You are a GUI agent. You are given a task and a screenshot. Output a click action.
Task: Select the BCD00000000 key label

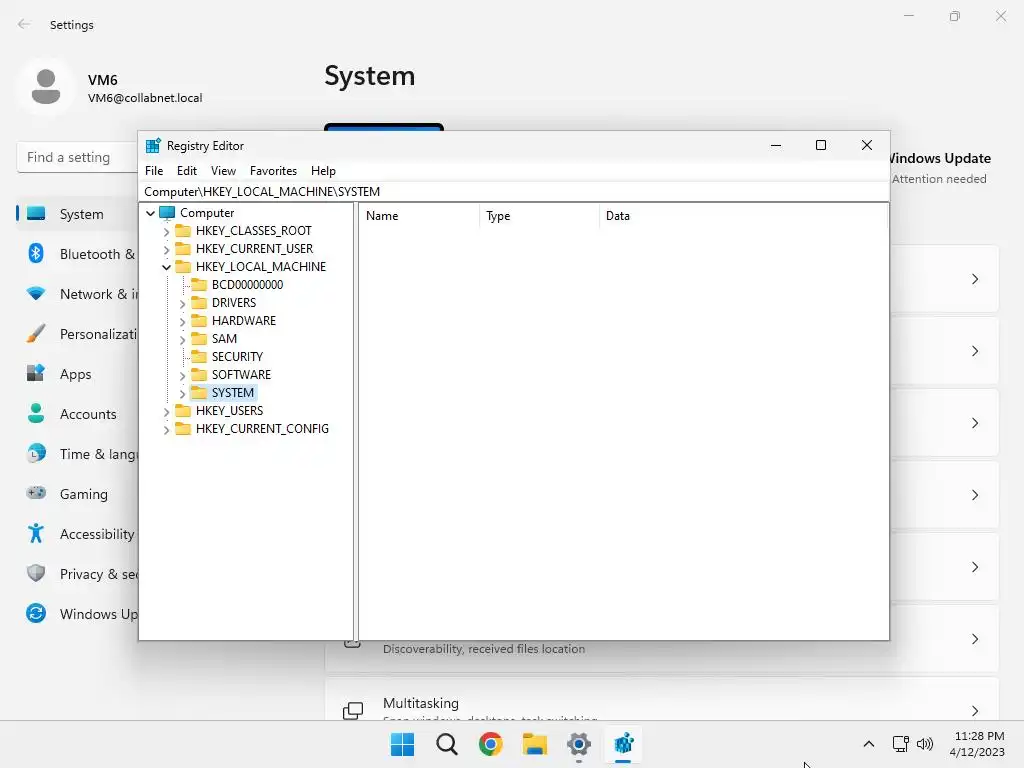[x=248, y=285]
